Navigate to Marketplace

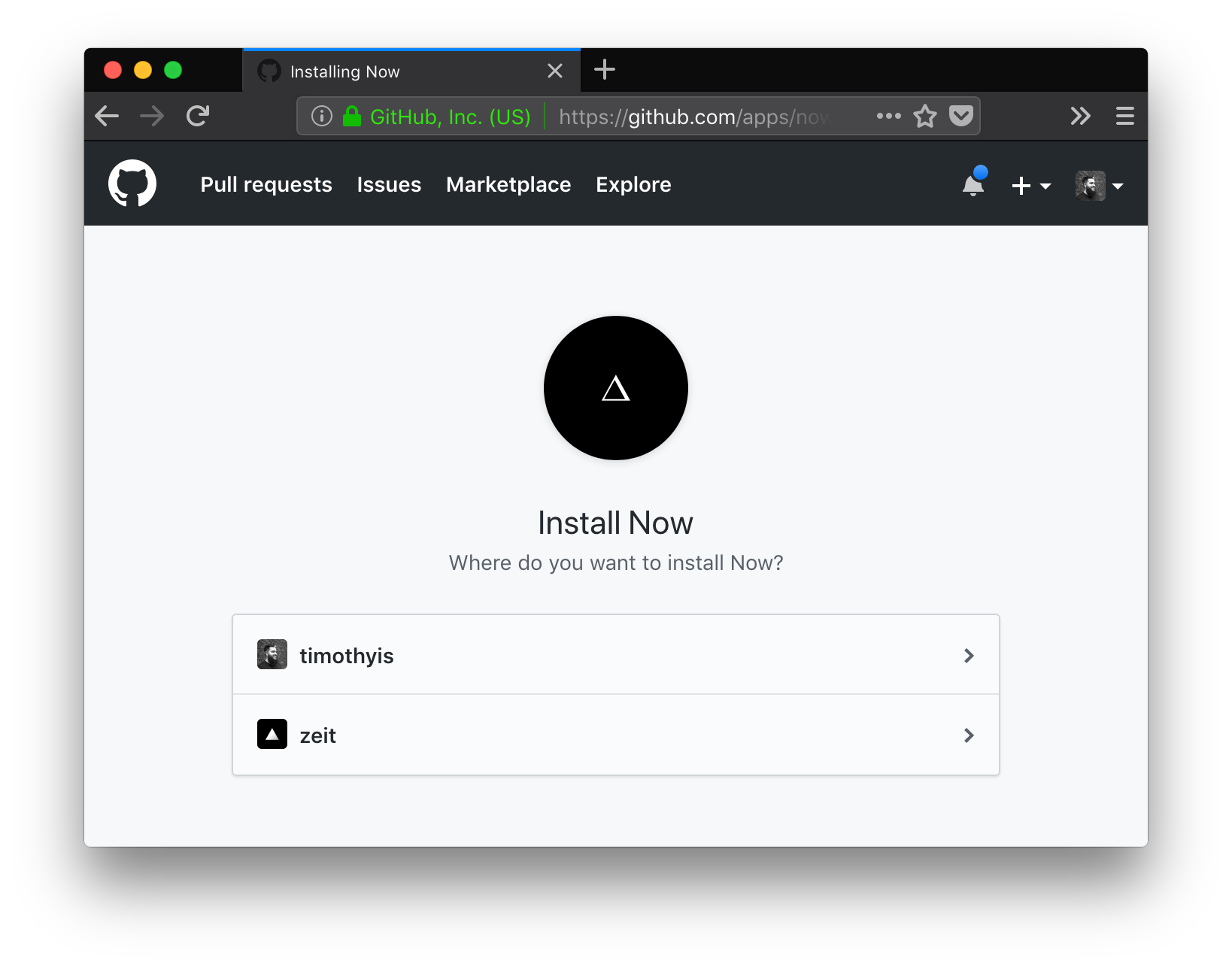pos(508,184)
